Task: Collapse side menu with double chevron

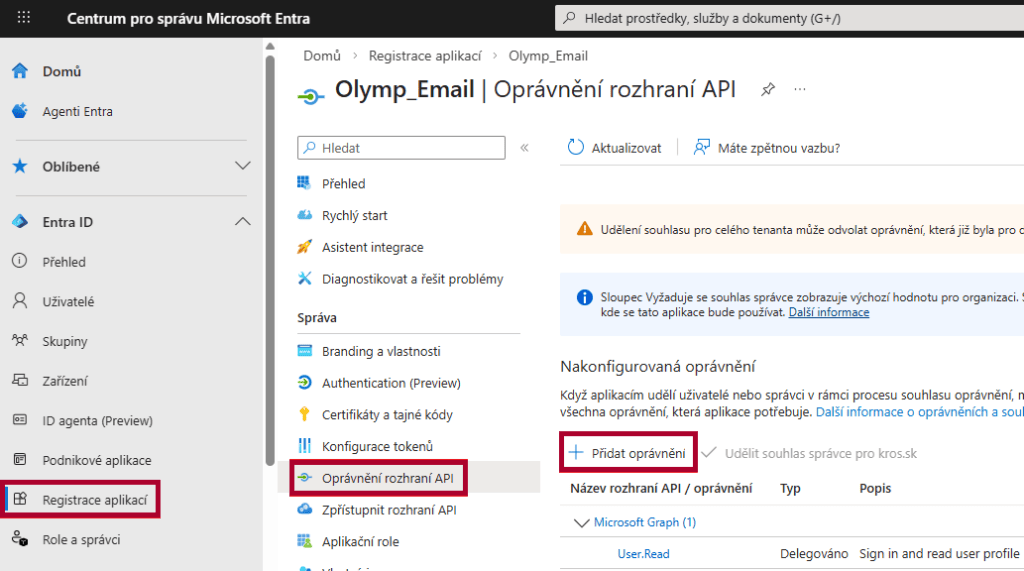Action: coord(524,148)
